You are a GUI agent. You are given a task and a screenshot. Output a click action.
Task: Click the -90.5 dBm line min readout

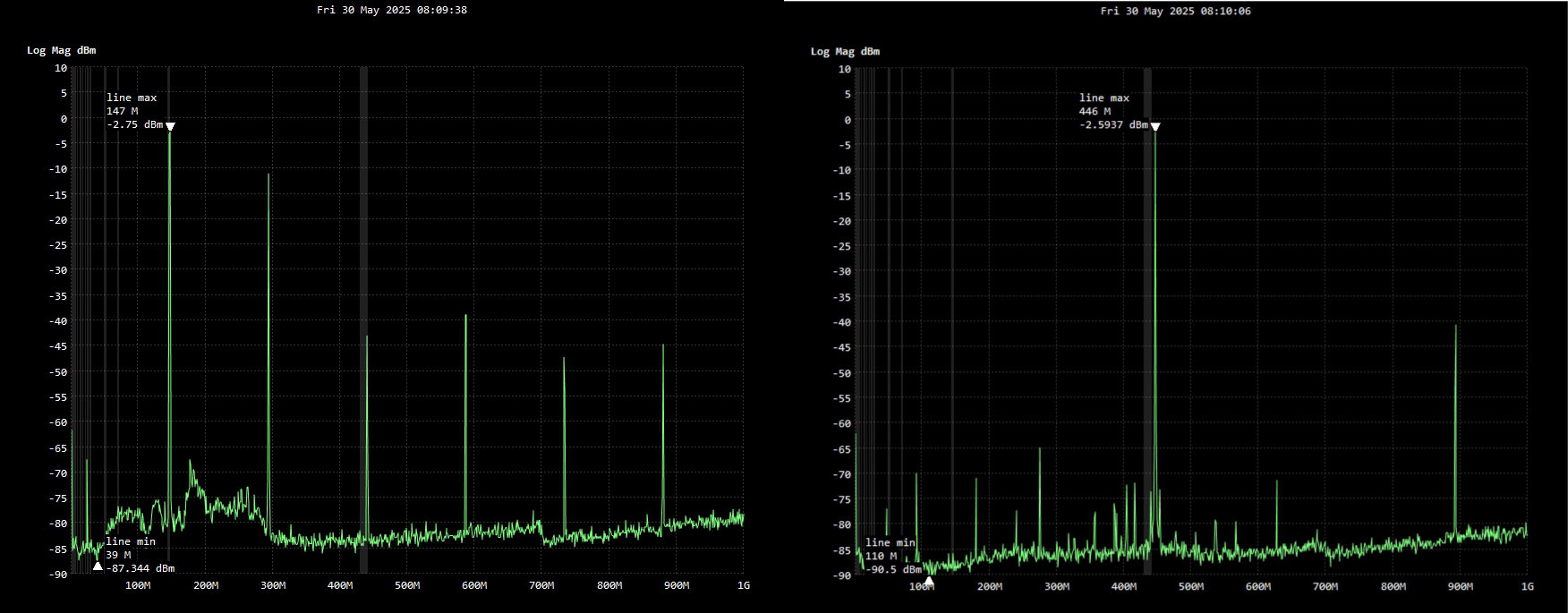[x=892, y=569]
